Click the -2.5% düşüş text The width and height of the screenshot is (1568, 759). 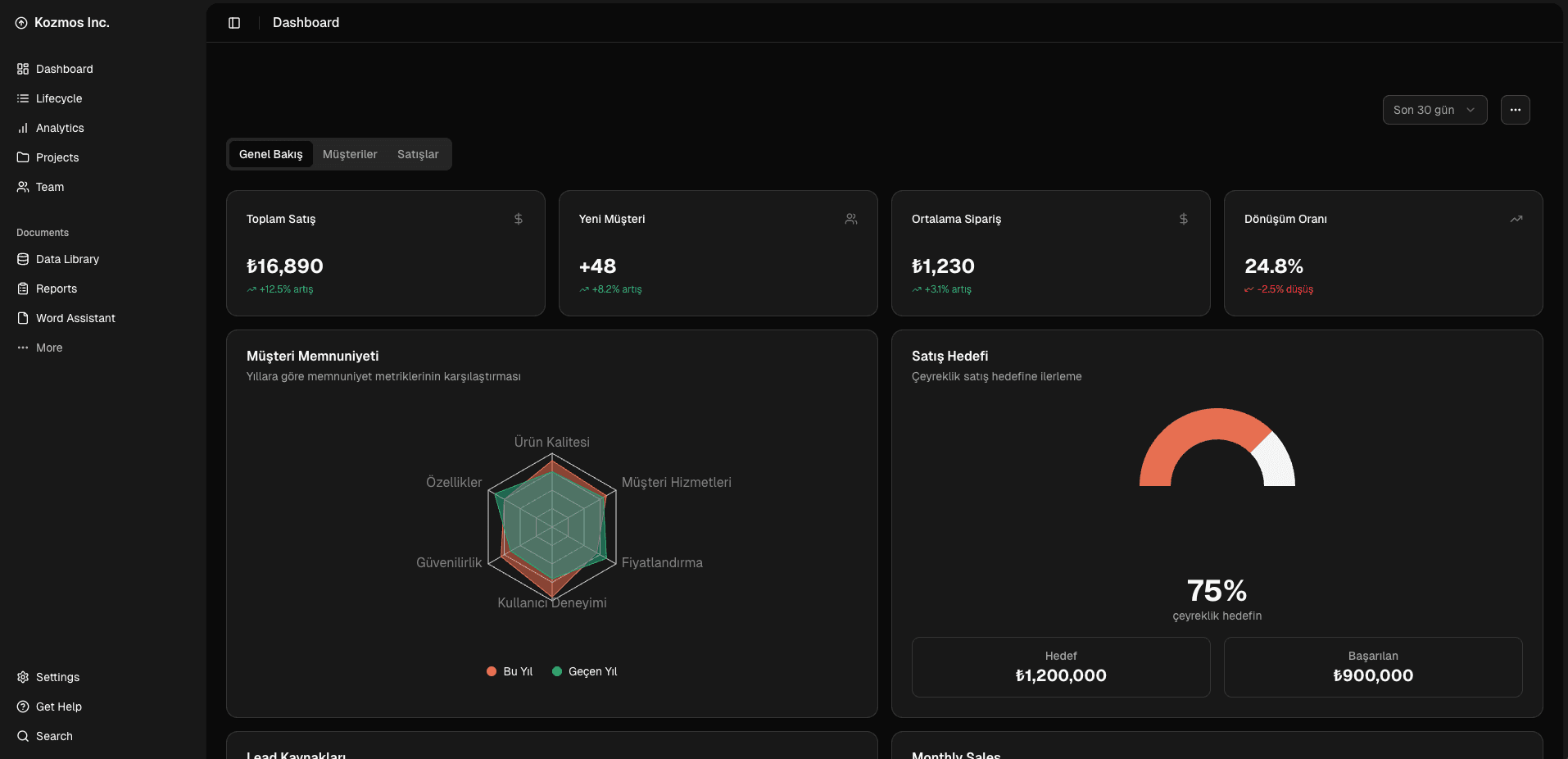[x=1285, y=289]
